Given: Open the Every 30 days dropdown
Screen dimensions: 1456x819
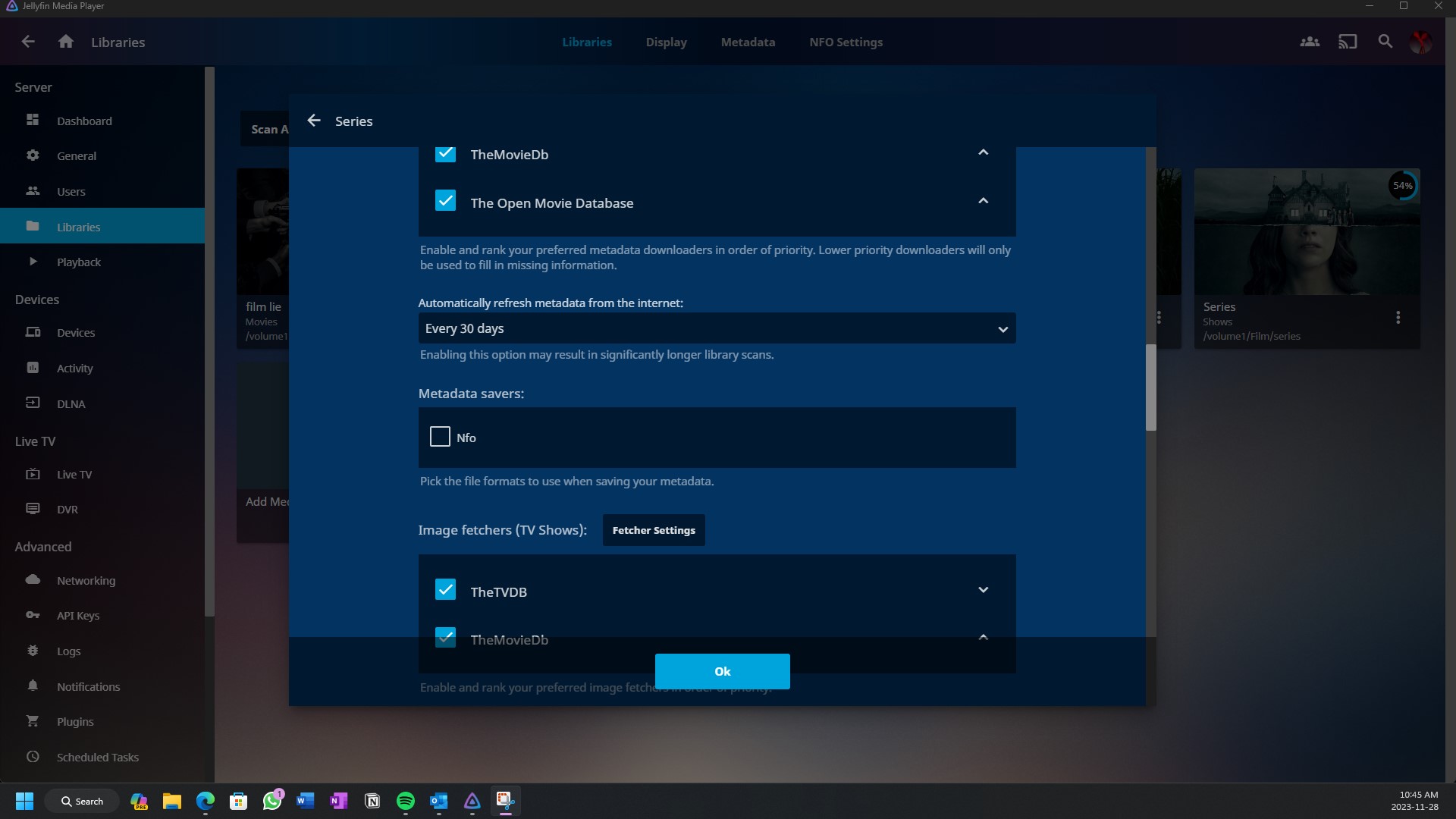Looking at the screenshot, I should [717, 328].
